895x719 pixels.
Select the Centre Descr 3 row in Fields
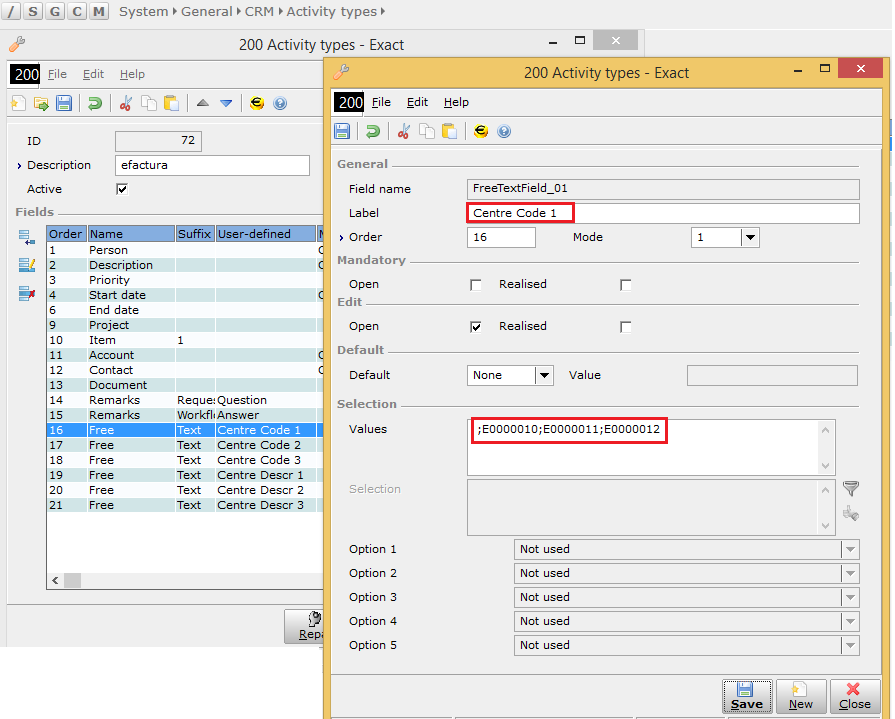tap(185, 505)
